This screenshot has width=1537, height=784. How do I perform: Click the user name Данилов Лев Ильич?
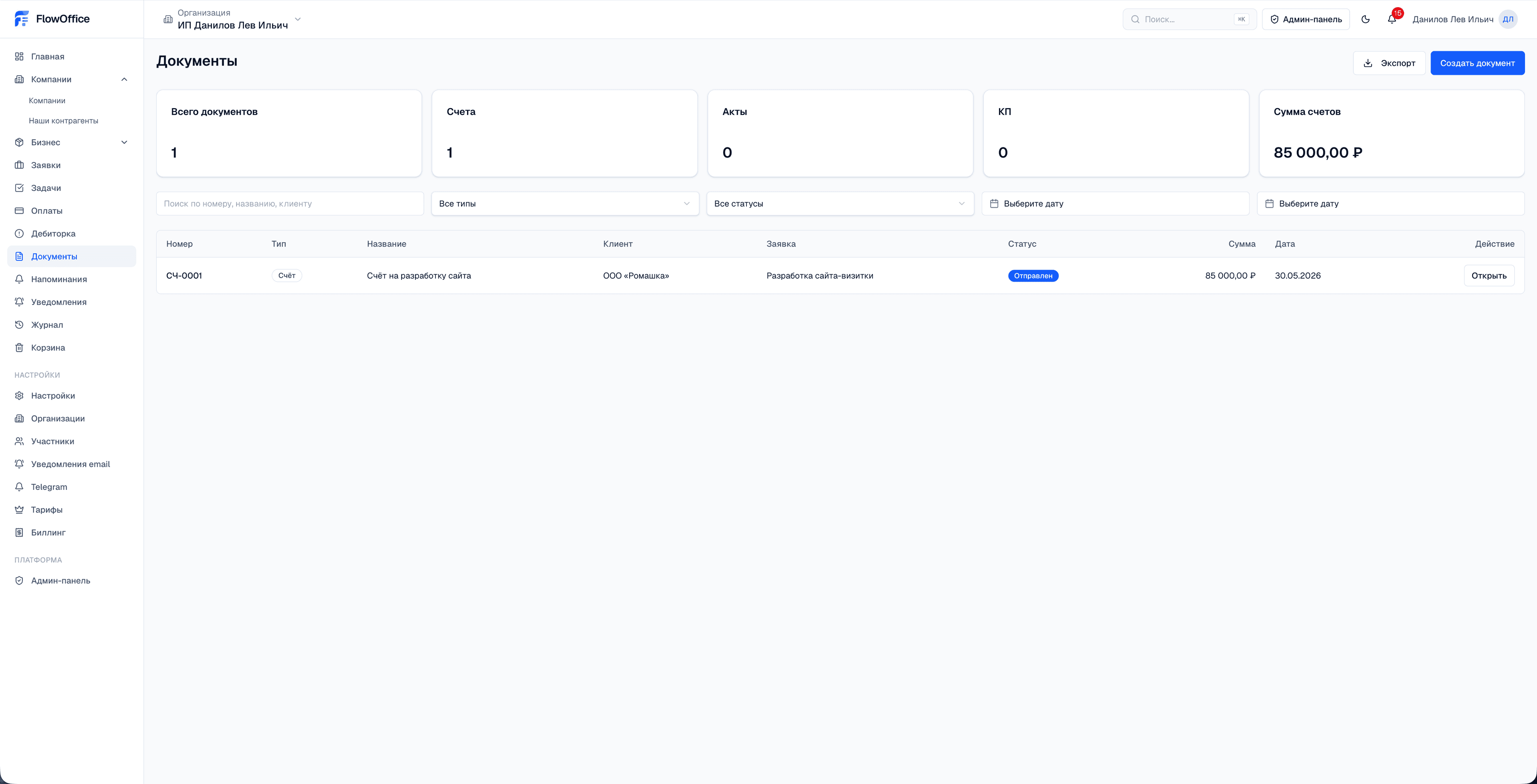(x=1452, y=20)
